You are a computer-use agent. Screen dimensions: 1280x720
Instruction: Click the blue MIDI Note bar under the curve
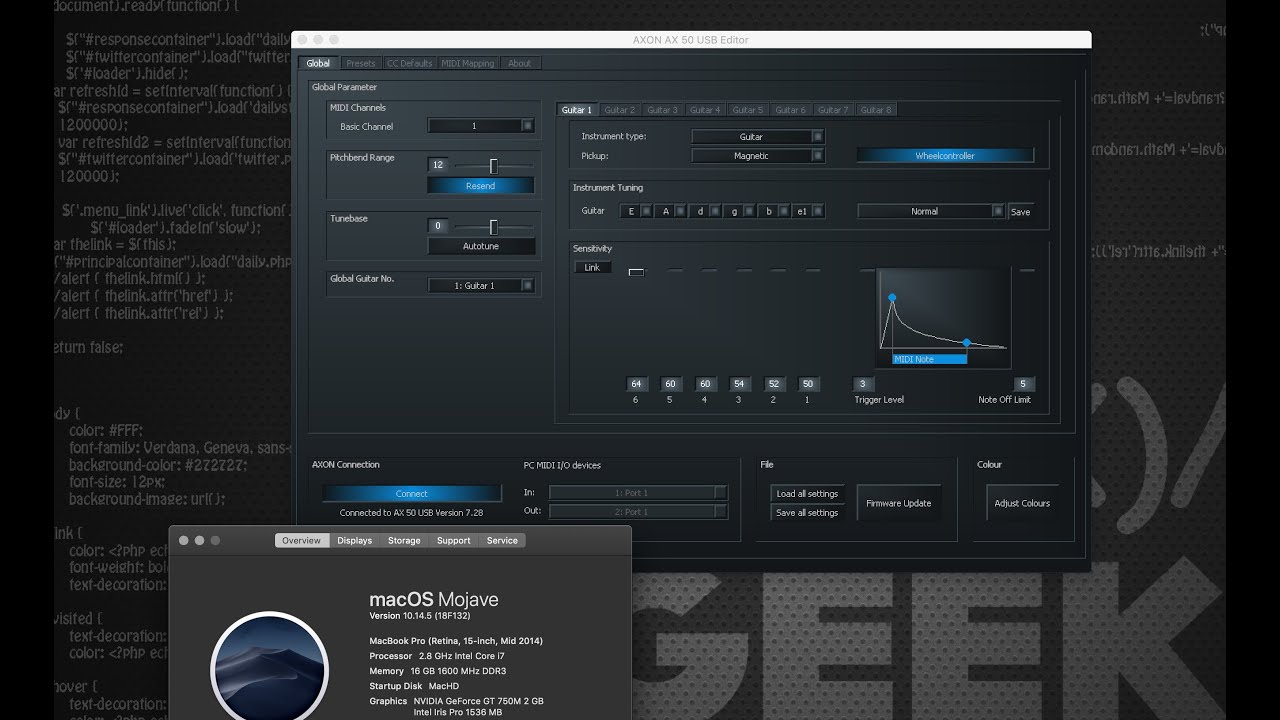point(929,359)
